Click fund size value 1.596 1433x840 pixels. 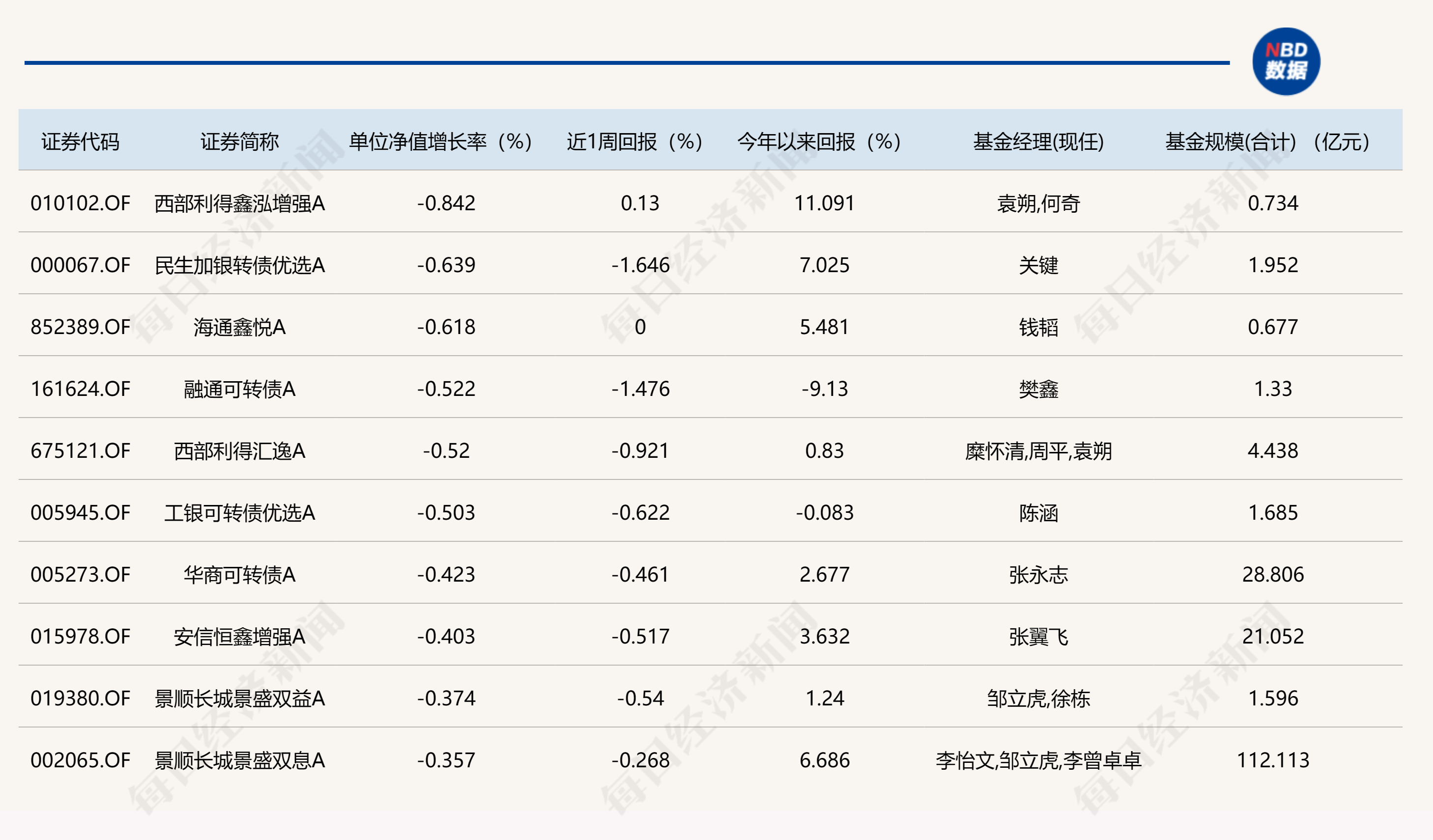(x=1273, y=699)
